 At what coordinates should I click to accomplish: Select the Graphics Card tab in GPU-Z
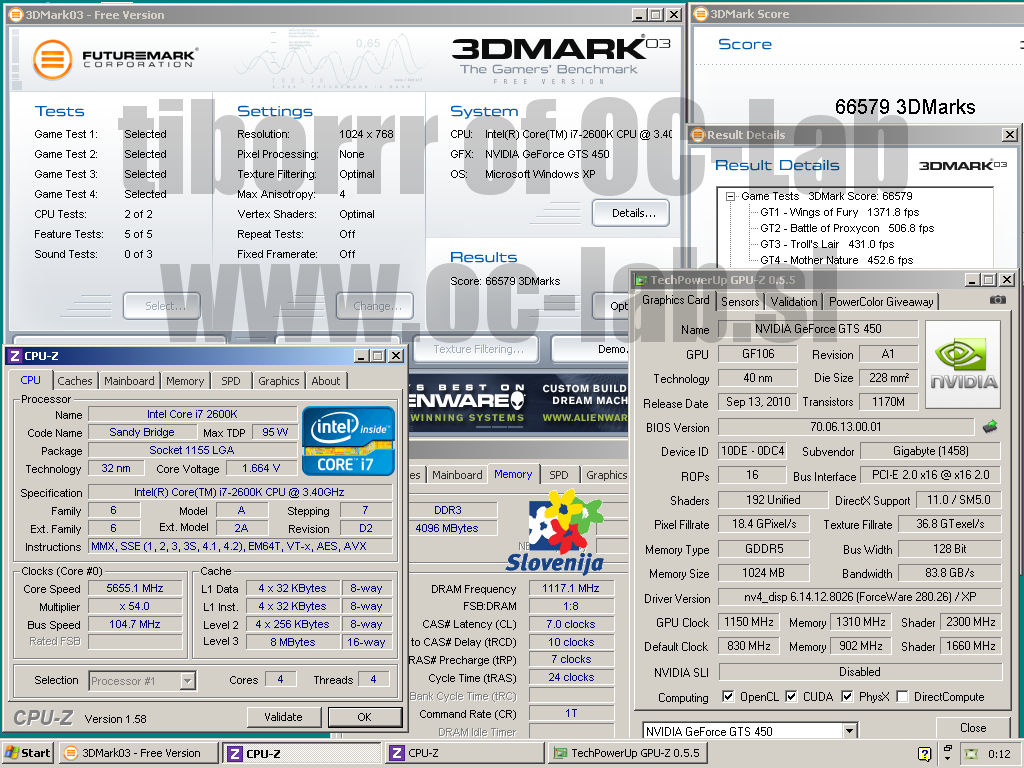click(x=675, y=300)
